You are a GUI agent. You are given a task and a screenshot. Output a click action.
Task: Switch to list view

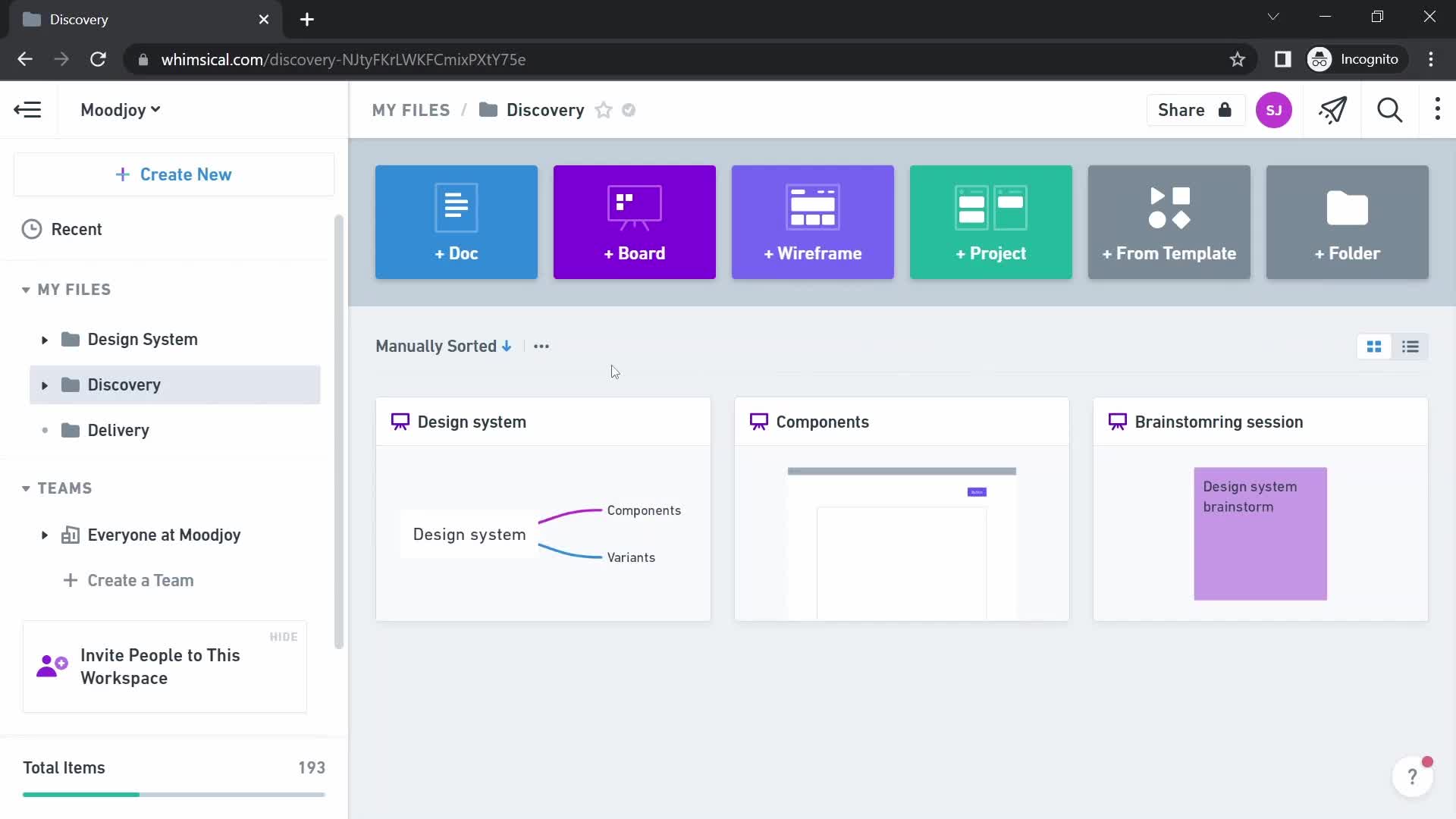(x=1410, y=347)
